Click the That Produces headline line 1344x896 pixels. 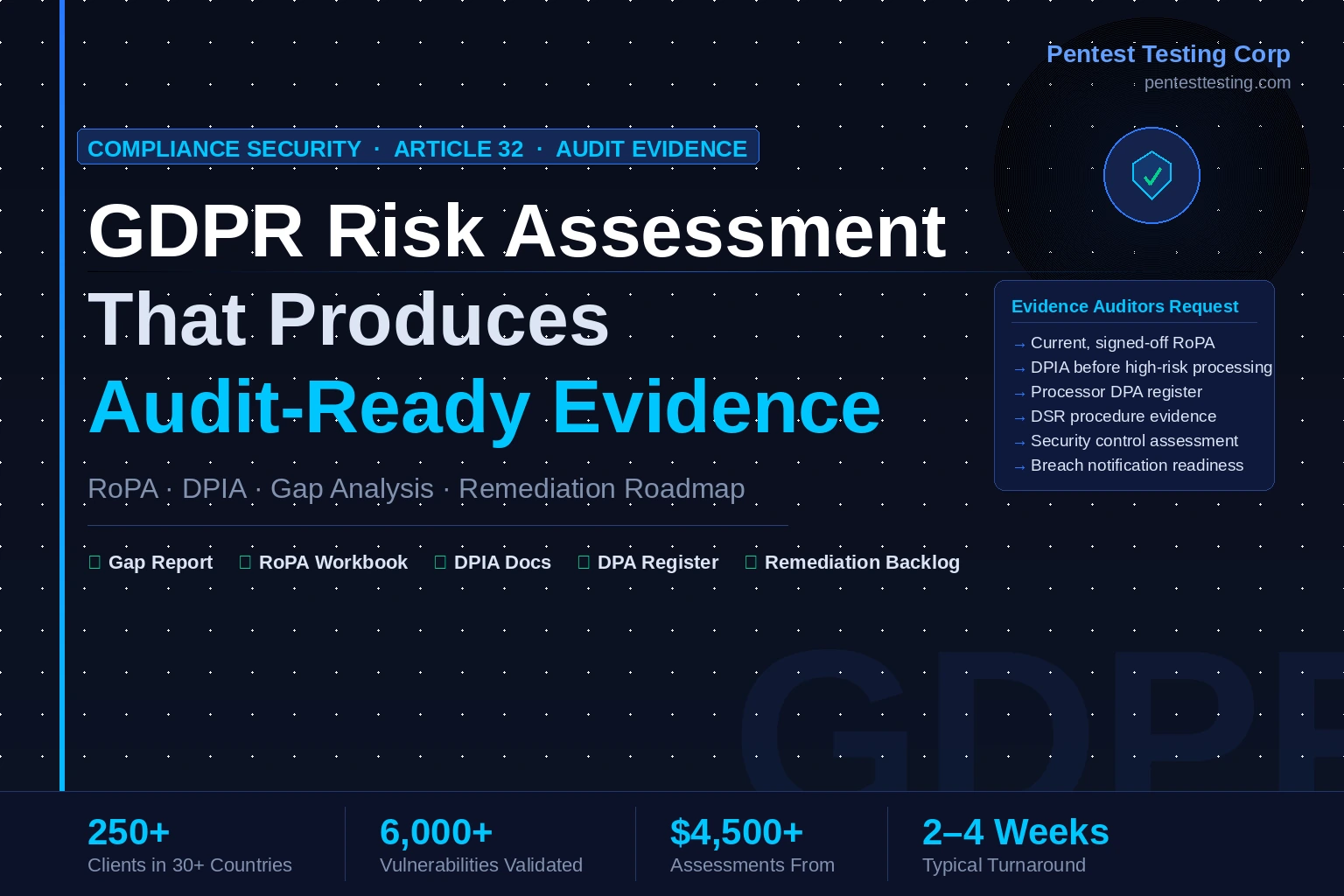coord(348,319)
